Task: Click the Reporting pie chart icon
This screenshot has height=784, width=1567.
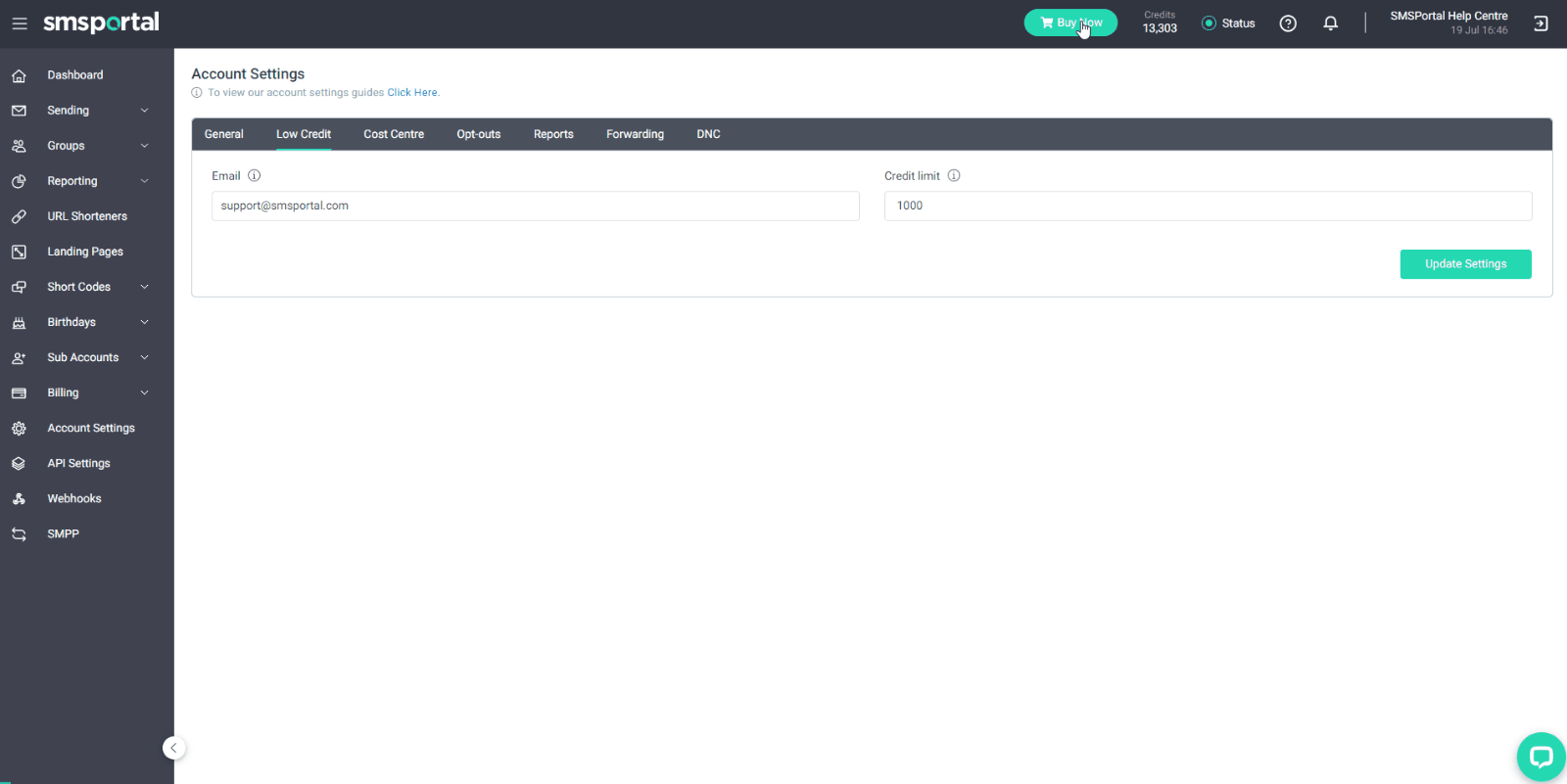Action: coord(19,181)
